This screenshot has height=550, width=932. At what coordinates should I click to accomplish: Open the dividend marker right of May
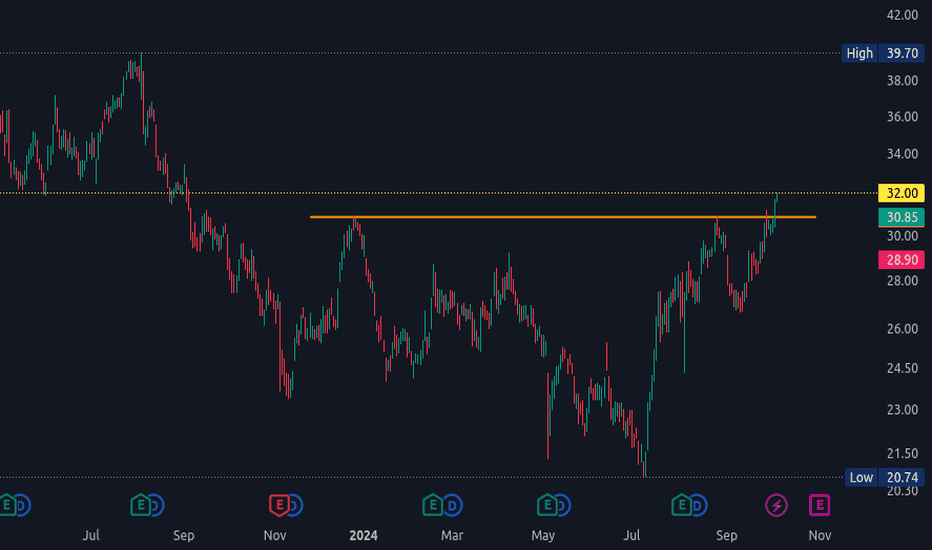tap(563, 505)
